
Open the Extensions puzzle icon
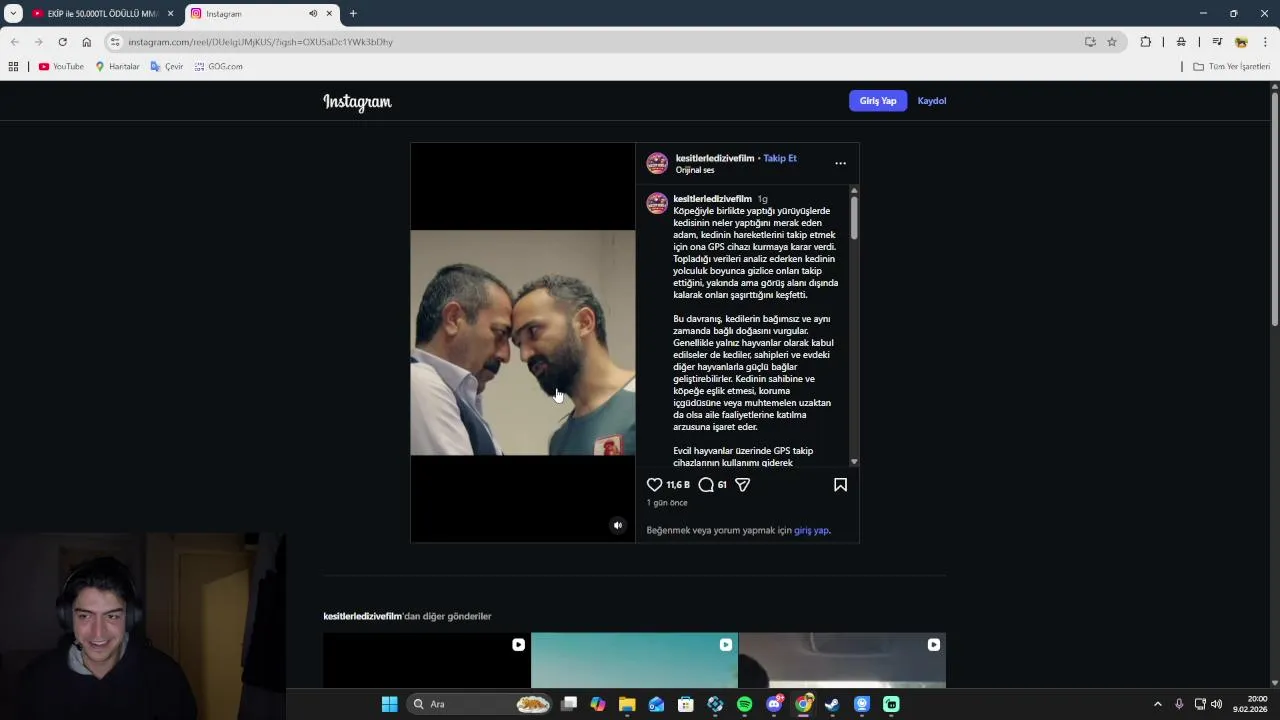coord(1146,42)
